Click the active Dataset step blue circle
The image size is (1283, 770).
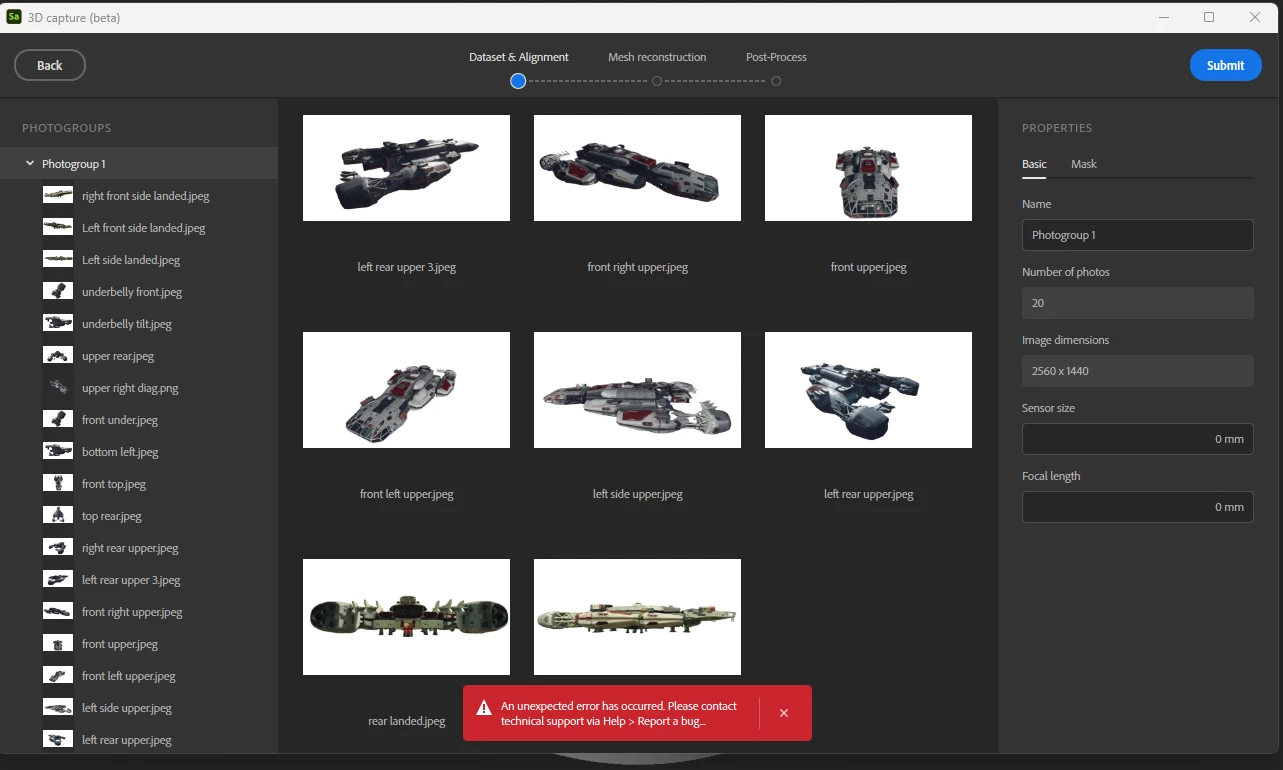[518, 81]
